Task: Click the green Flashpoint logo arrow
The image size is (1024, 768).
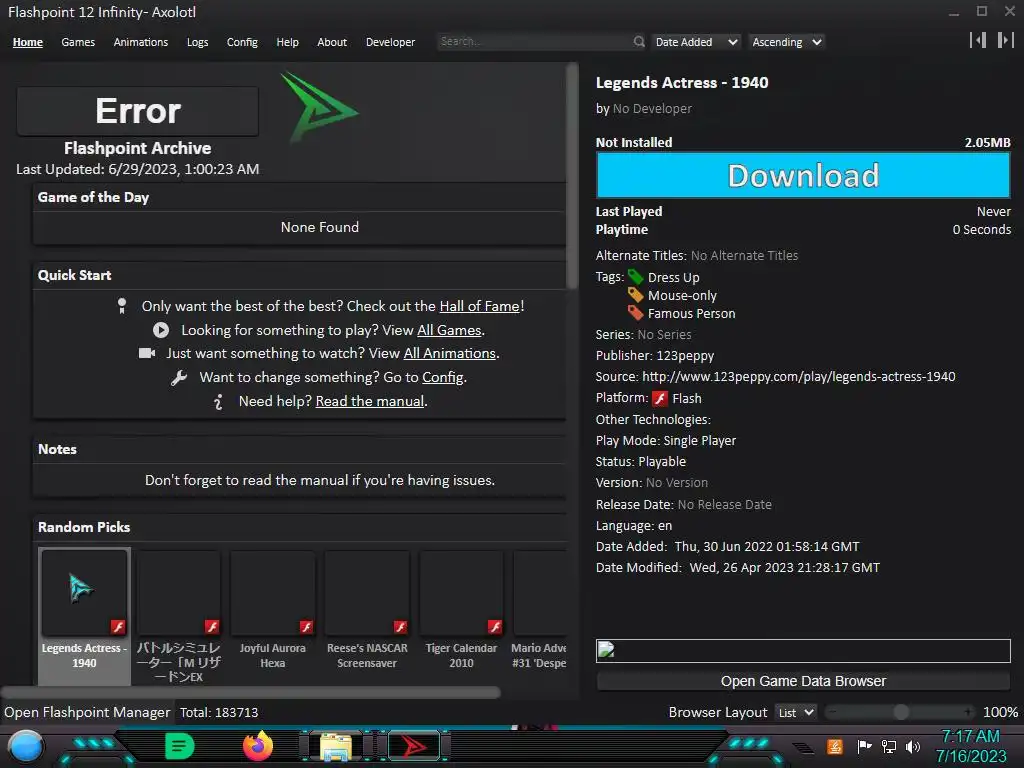Action: [x=319, y=107]
